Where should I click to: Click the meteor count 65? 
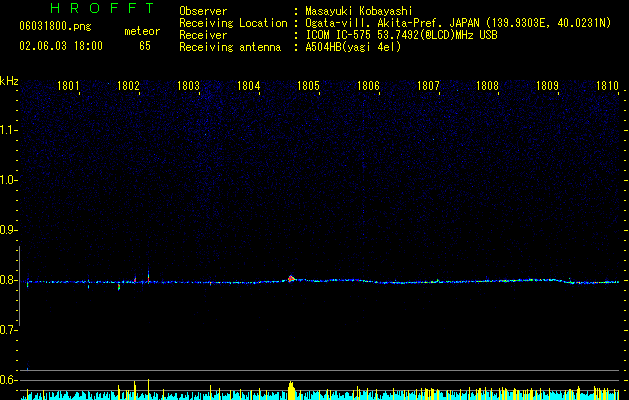pyautogui.click(x=145, y=46)
